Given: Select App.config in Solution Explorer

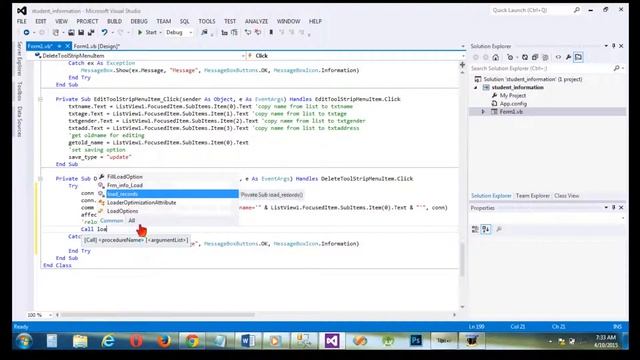Looking at the screenshot, I should coord(513,103).
